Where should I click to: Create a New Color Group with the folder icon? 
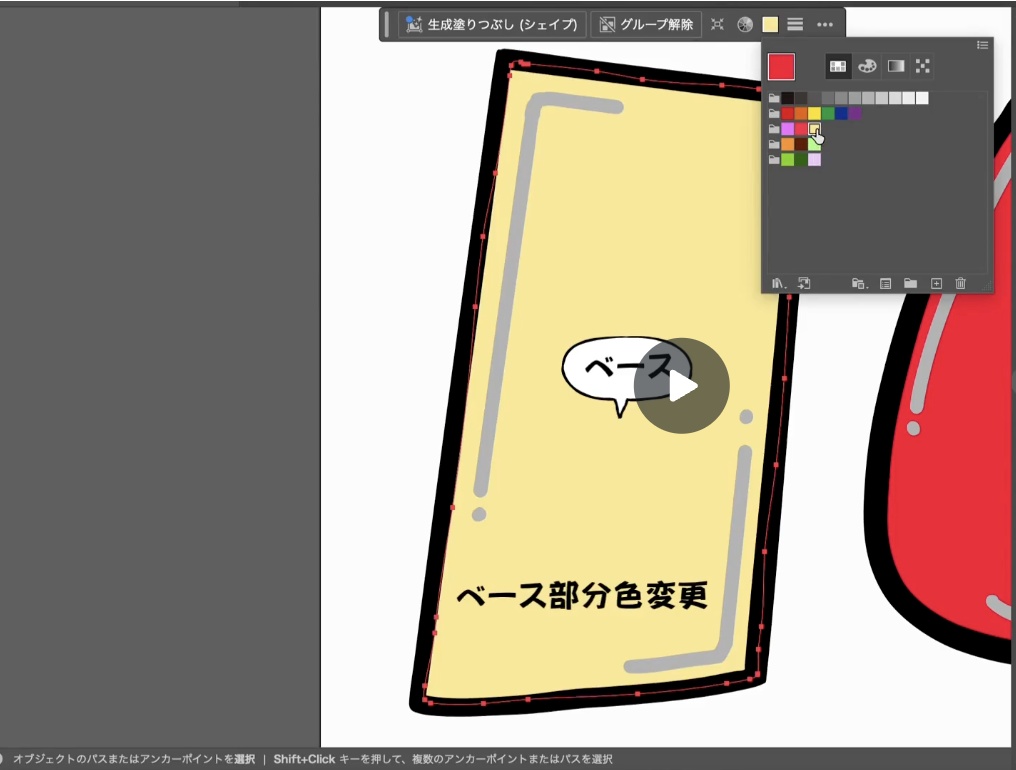pyautogui.click(x=911, y=283)
